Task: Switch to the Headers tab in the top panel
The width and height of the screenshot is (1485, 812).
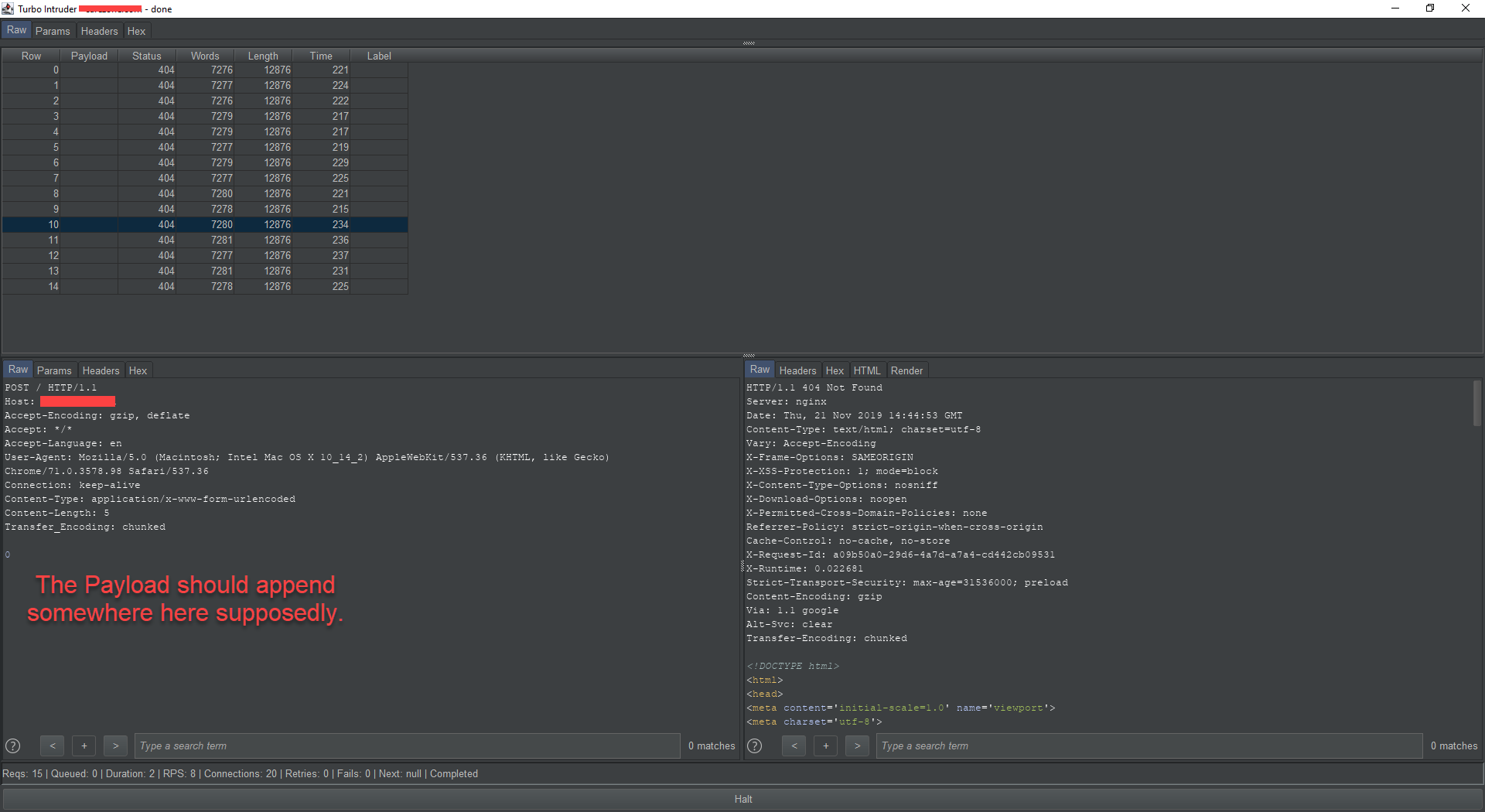Action: pos(99,31)
